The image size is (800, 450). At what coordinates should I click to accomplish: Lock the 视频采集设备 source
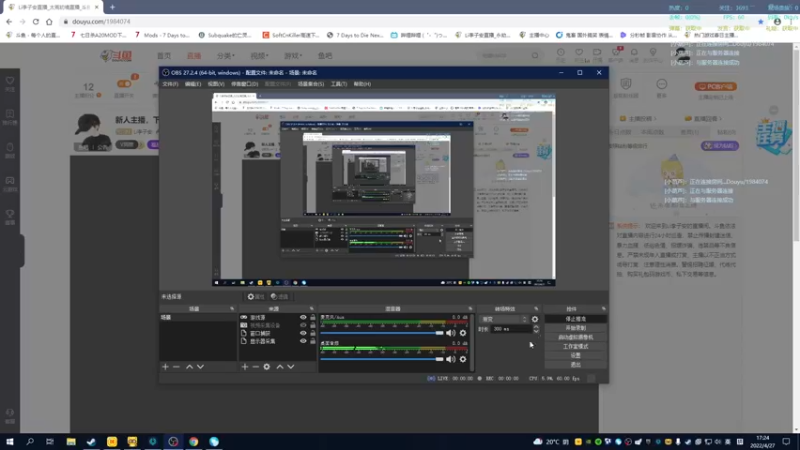pos(313,325)
